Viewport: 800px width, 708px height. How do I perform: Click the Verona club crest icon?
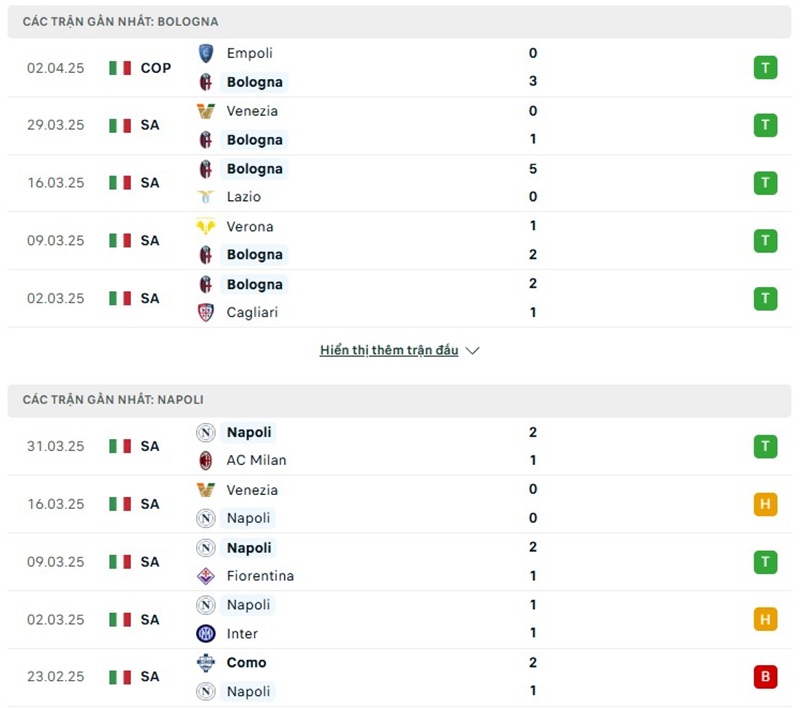point(206,227)
